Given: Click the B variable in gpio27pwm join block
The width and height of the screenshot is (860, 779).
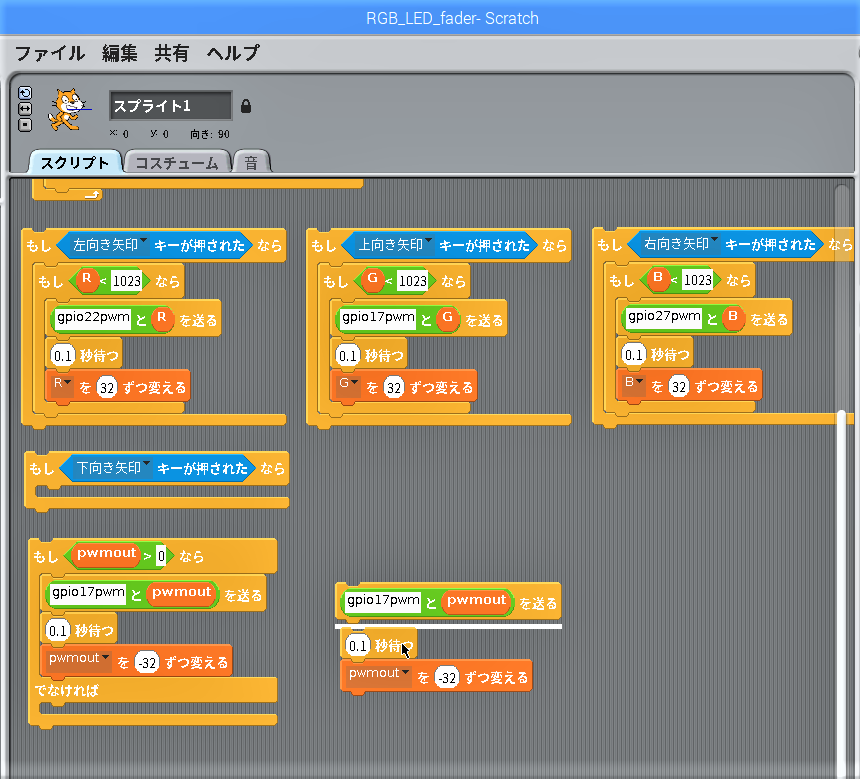Looking at the screenshot, I should tap(733, 317).
